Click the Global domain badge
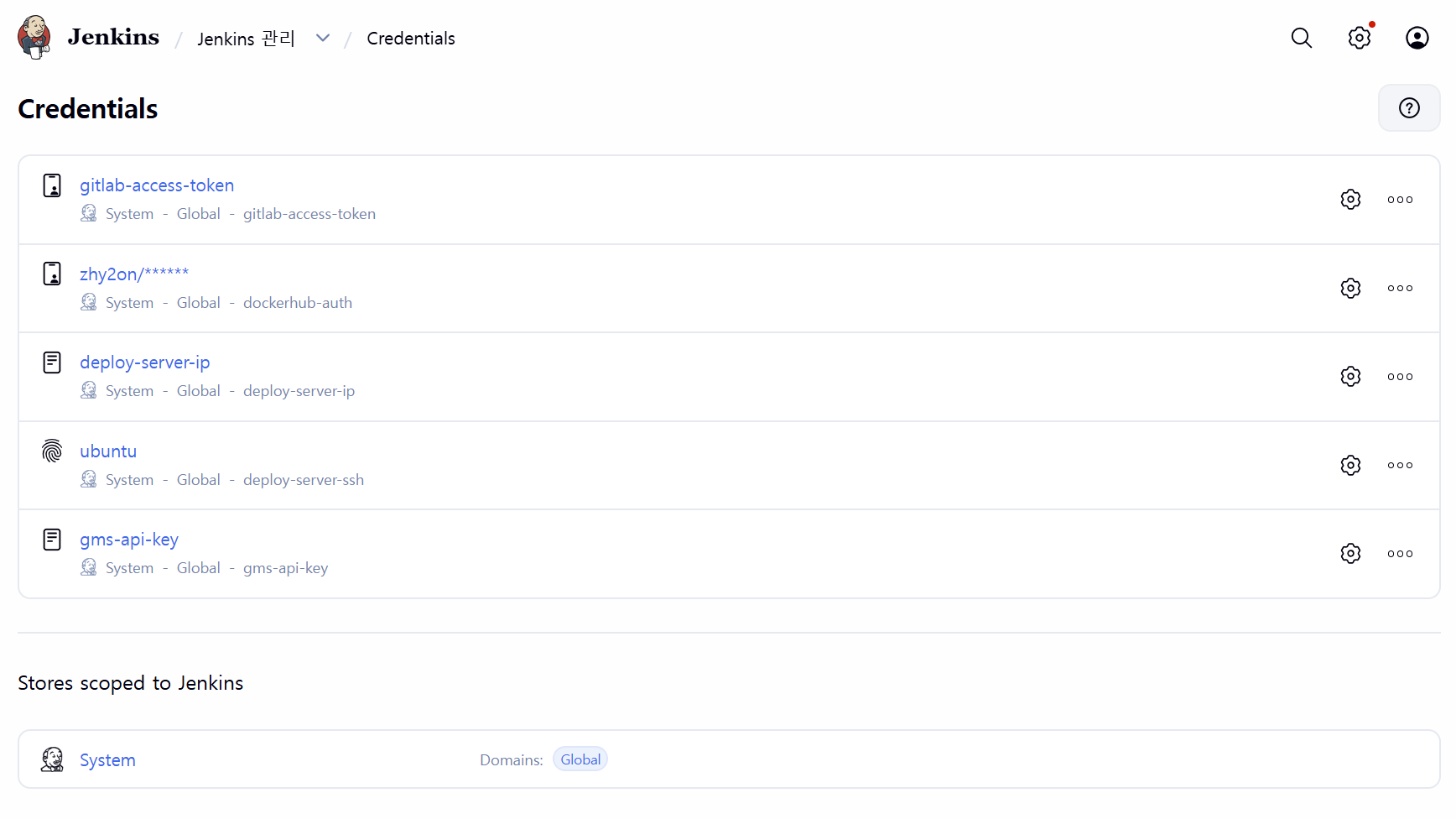 580,759
